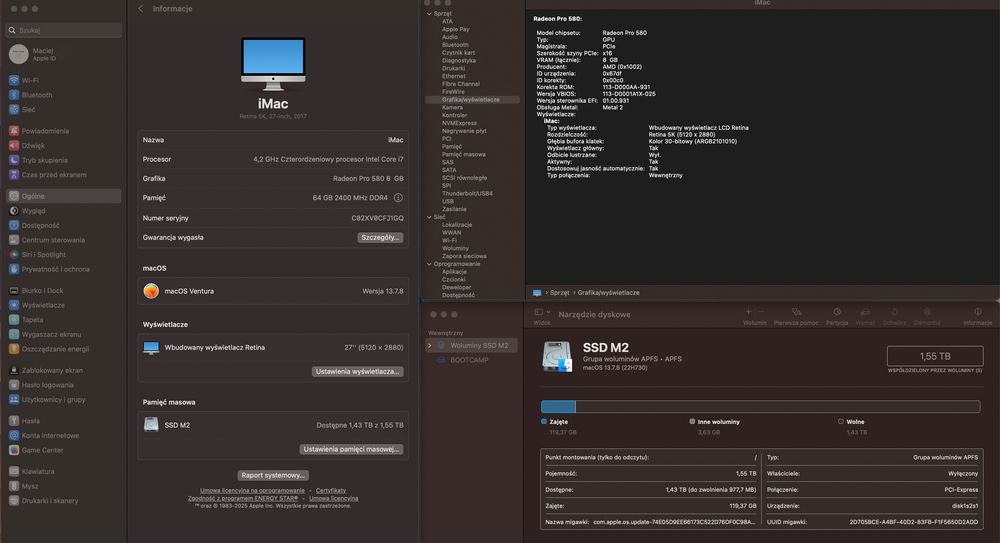The height and width of the screenshot is (543, 1000).
Task: Open Tryb skupienia settings
Action: point(45,160)
